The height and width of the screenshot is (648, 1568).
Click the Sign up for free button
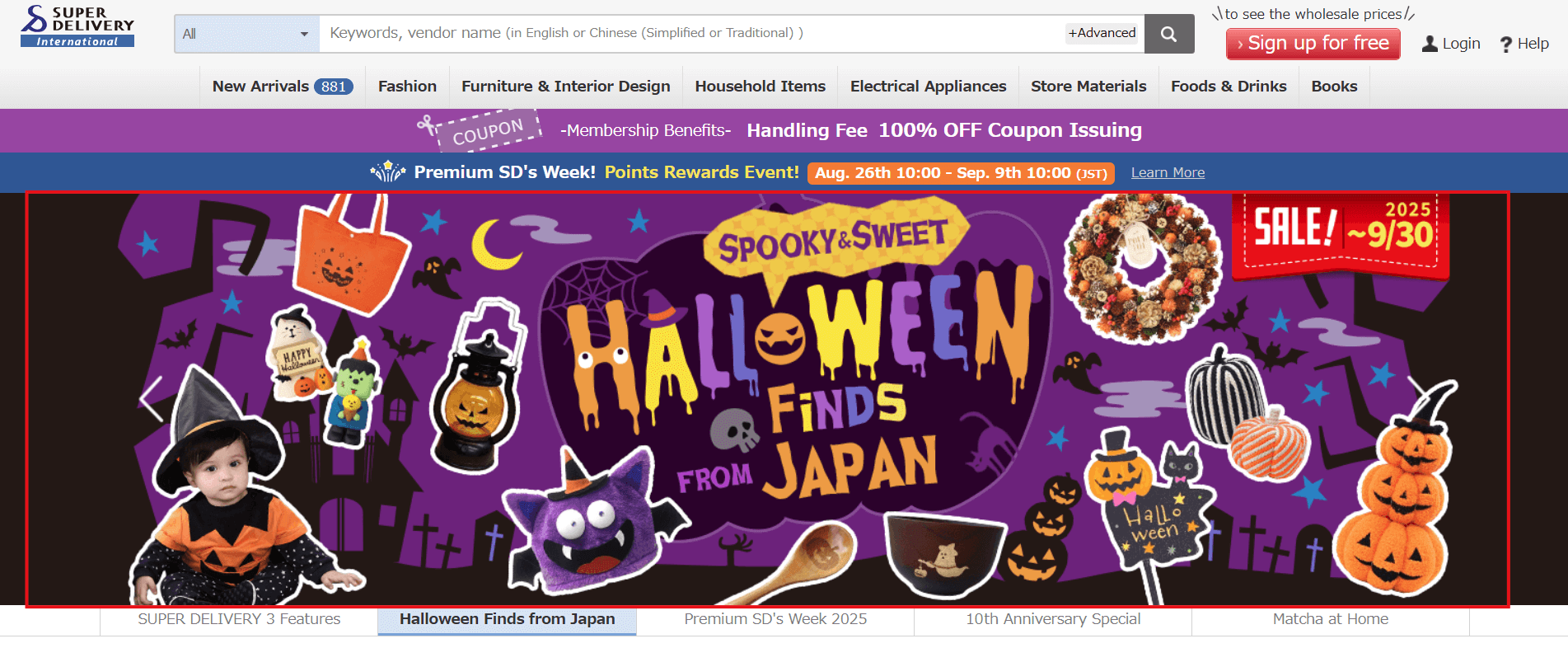(x=1313, y=44)
